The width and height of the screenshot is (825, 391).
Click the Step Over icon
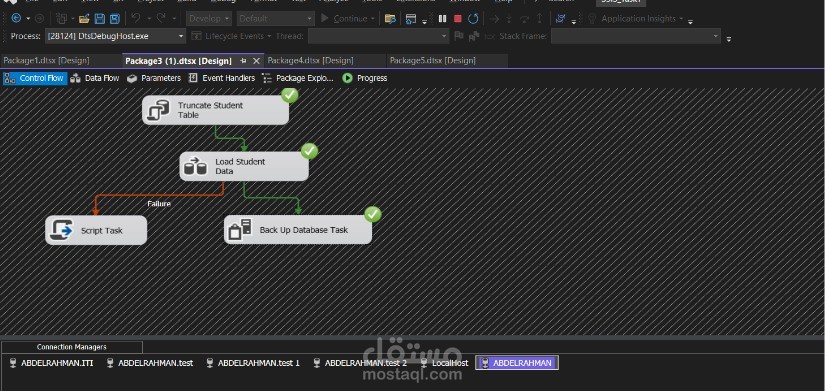coord(524,19)
